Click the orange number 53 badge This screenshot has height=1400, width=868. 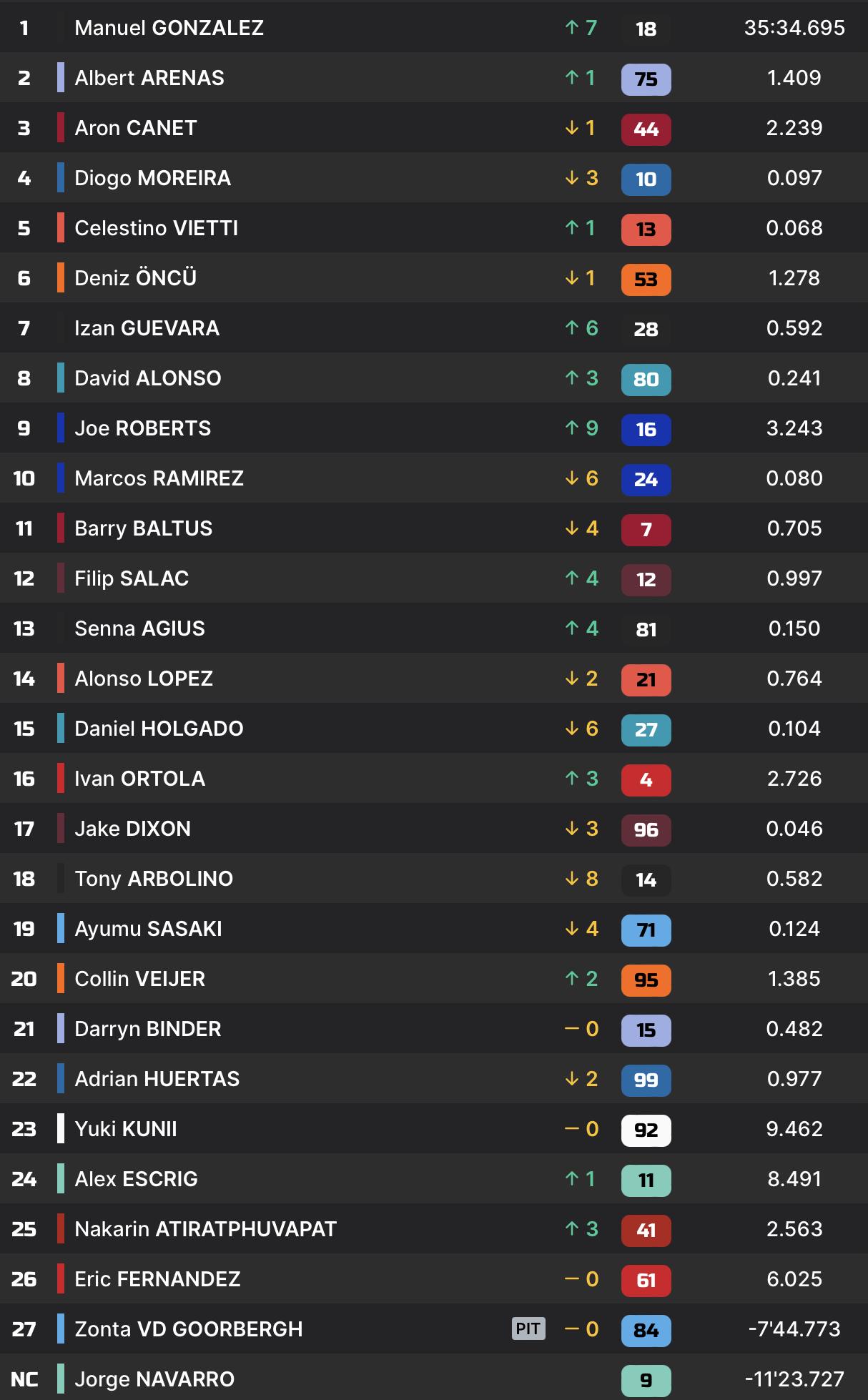pos(646,279)
